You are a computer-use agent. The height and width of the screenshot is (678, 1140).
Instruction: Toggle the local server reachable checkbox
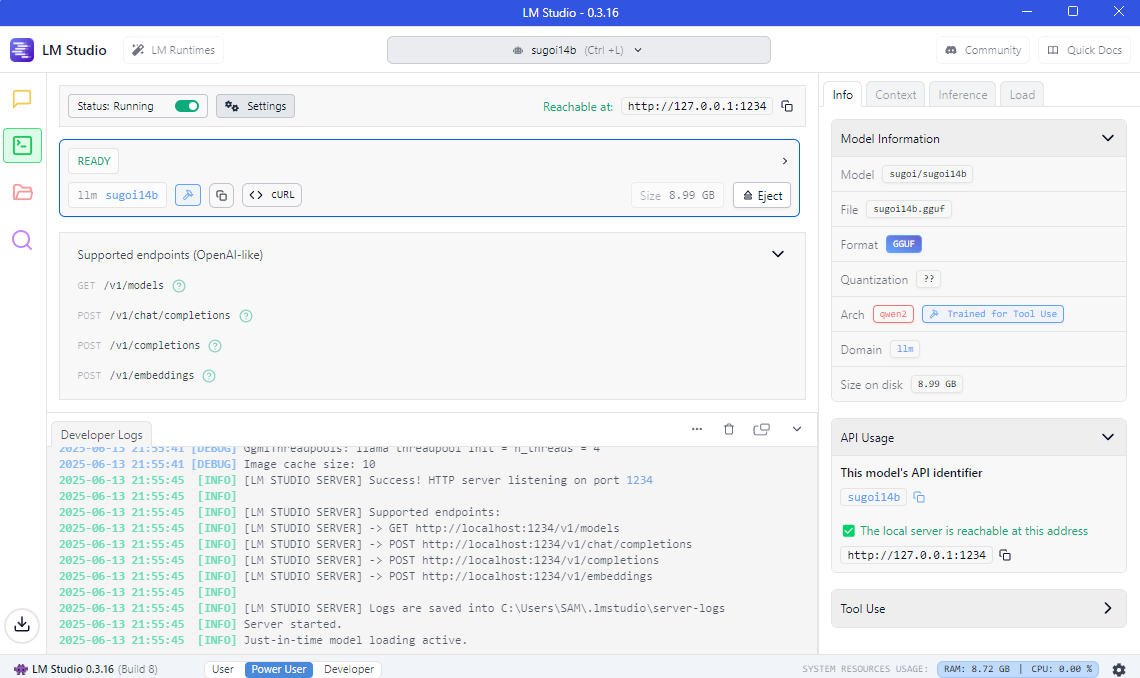tap(848, 531)
